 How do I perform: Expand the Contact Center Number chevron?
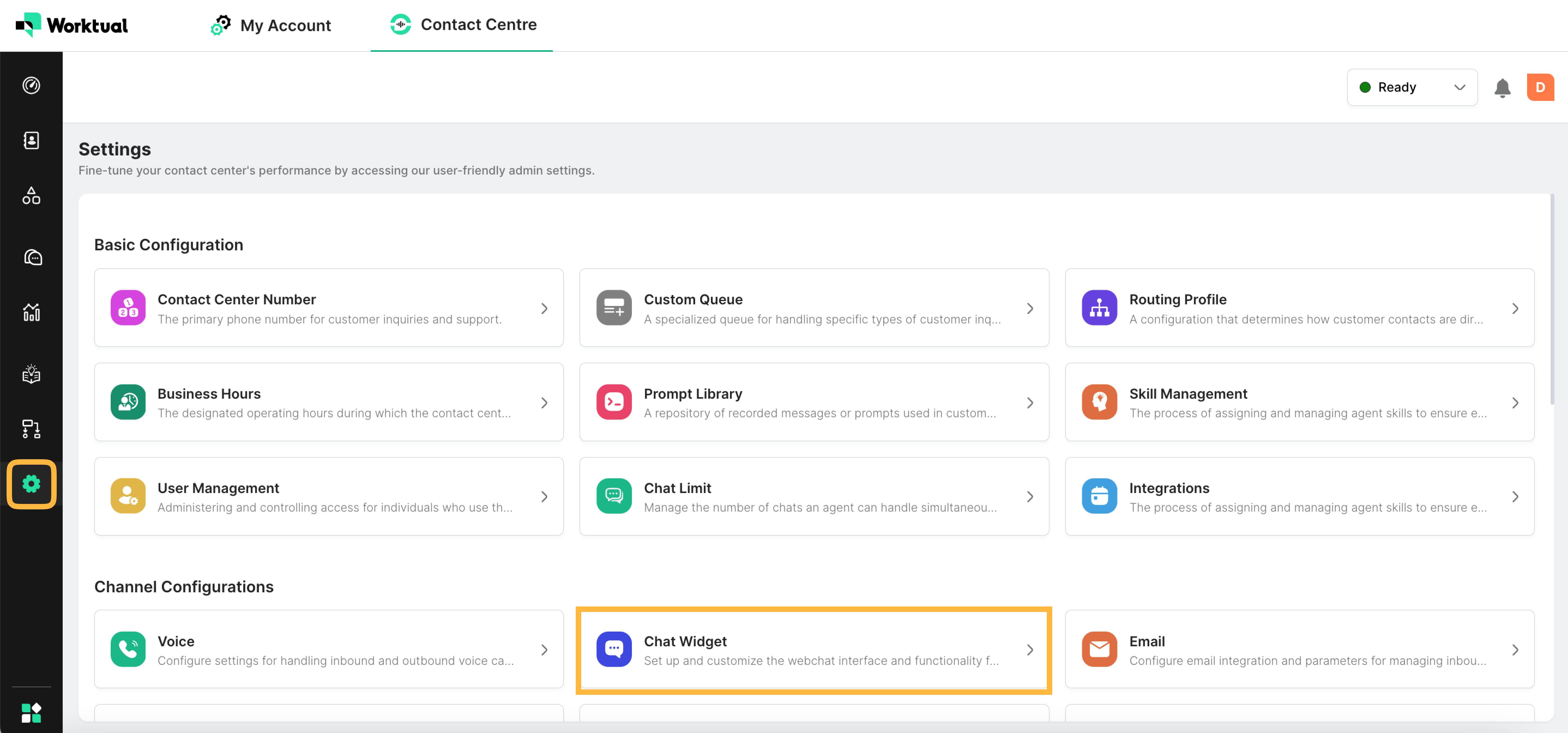(544, 309)
